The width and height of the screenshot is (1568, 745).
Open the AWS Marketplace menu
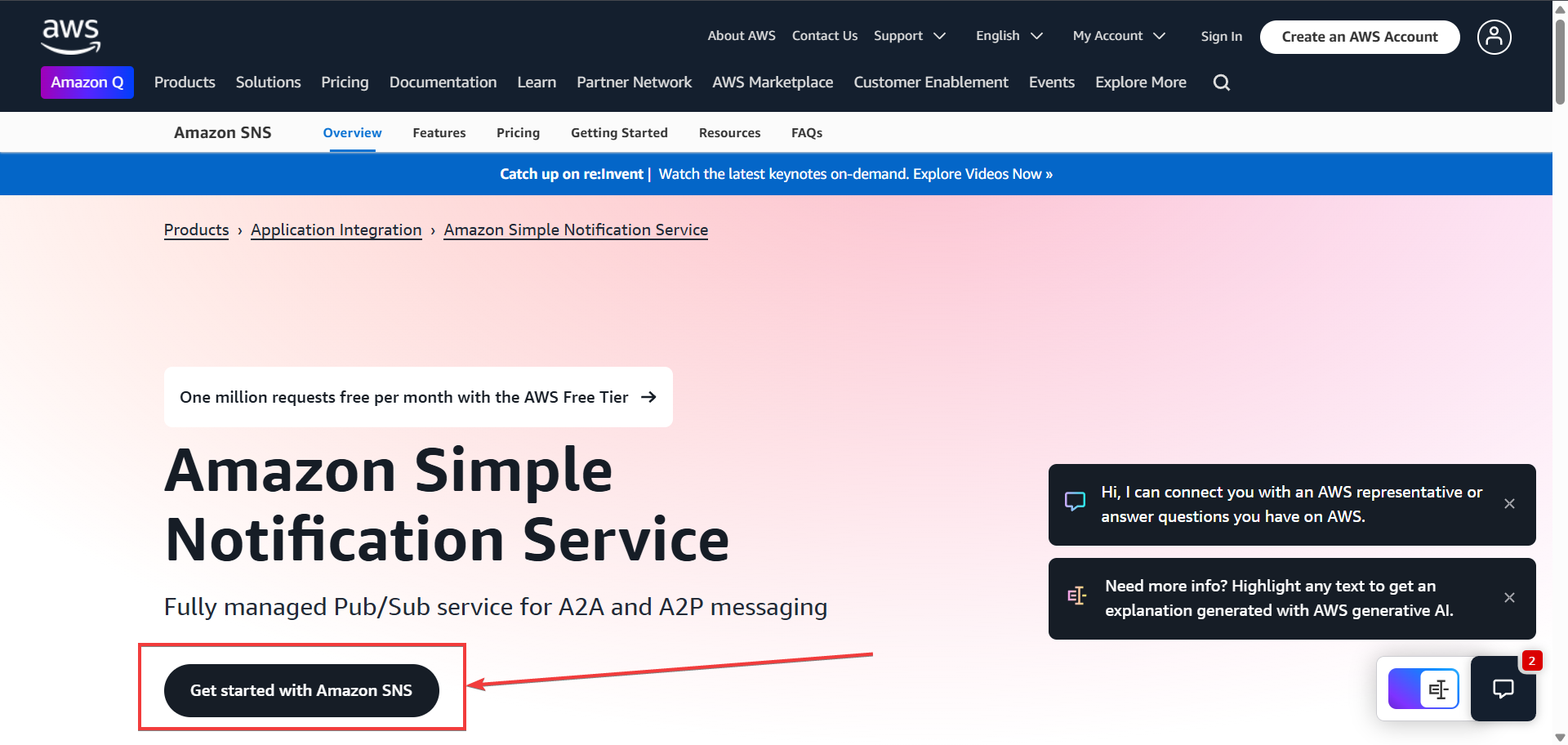pyautogui.click(x=773, y=83)
